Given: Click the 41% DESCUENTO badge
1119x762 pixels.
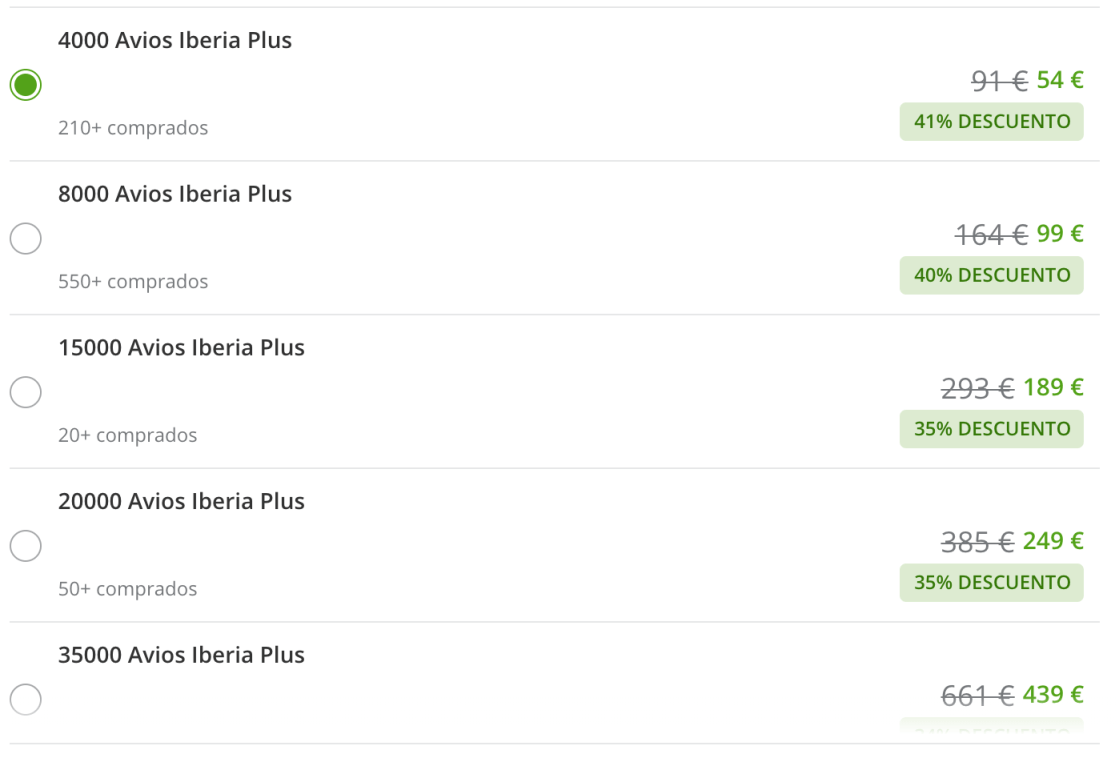Looking at the screenshot, I should pos(991,122).
